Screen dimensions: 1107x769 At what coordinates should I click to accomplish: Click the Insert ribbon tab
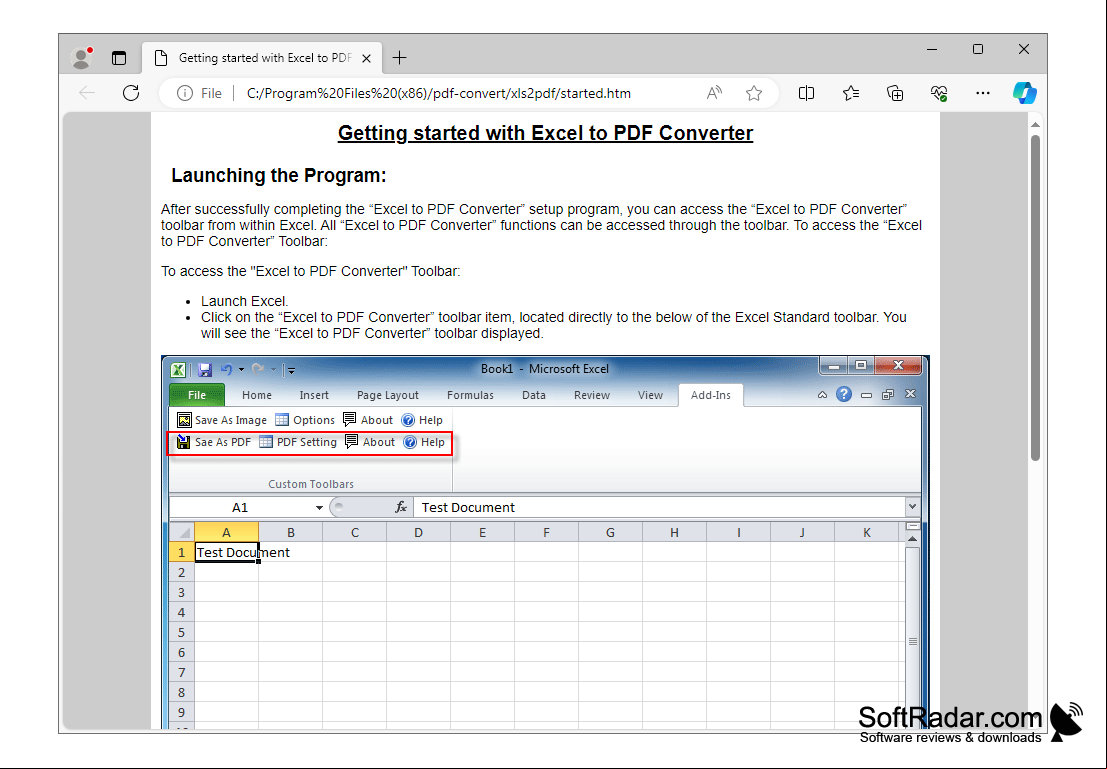(x=314, y=395)
